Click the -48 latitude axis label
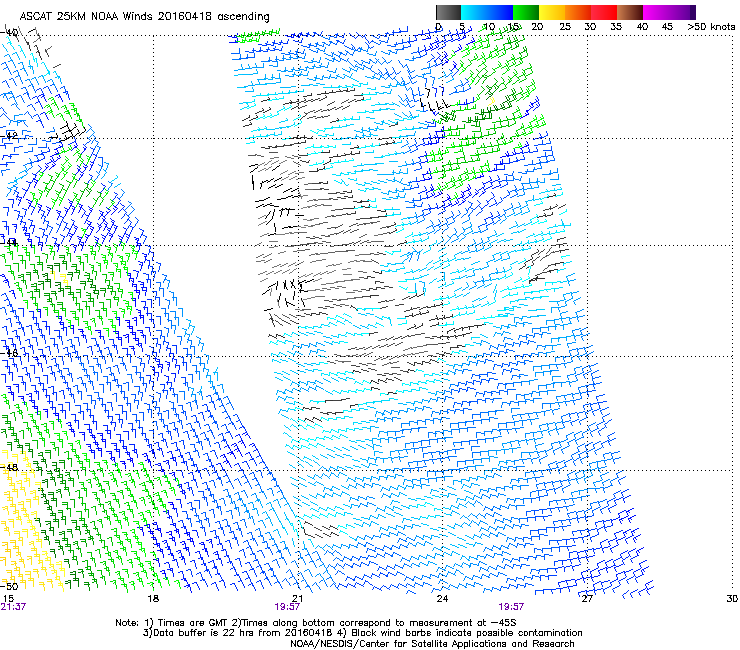Screen dimensions: 740x650 pos(9,467)
